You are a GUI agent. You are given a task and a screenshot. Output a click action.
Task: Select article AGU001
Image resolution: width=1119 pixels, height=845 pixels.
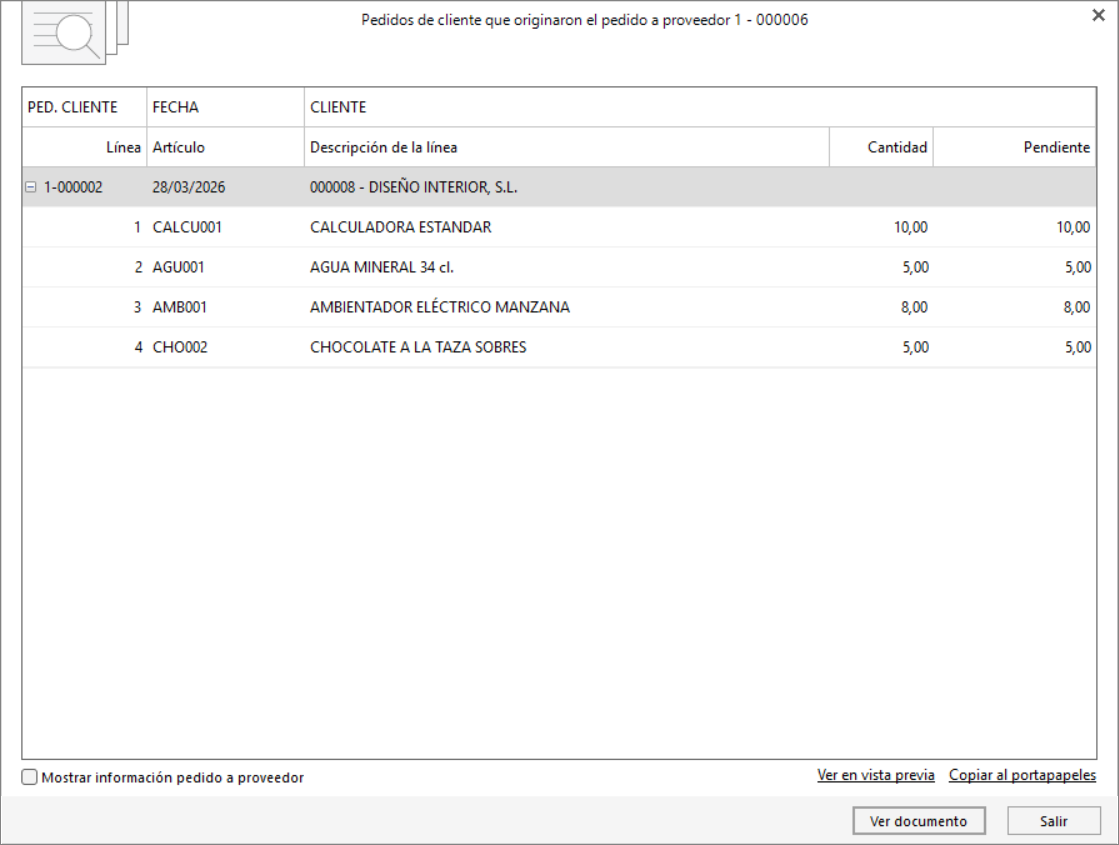178,267
